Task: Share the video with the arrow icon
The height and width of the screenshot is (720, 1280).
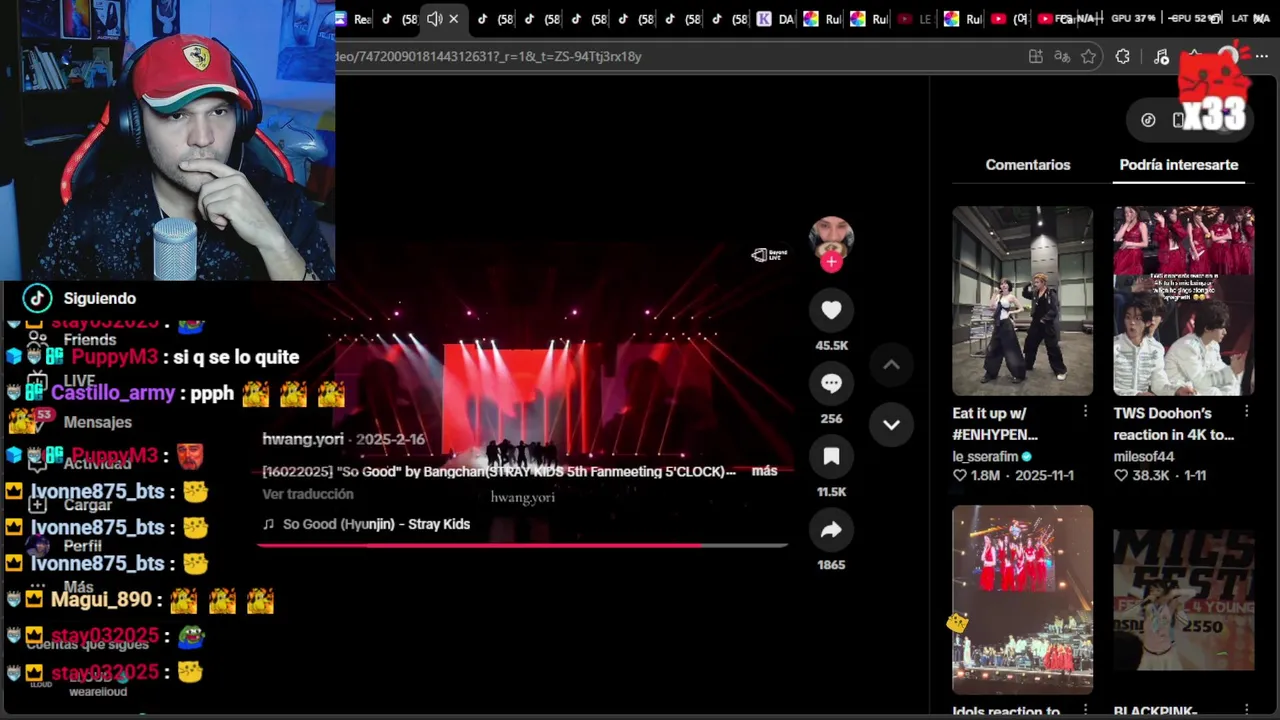Action: pos(831,530)
